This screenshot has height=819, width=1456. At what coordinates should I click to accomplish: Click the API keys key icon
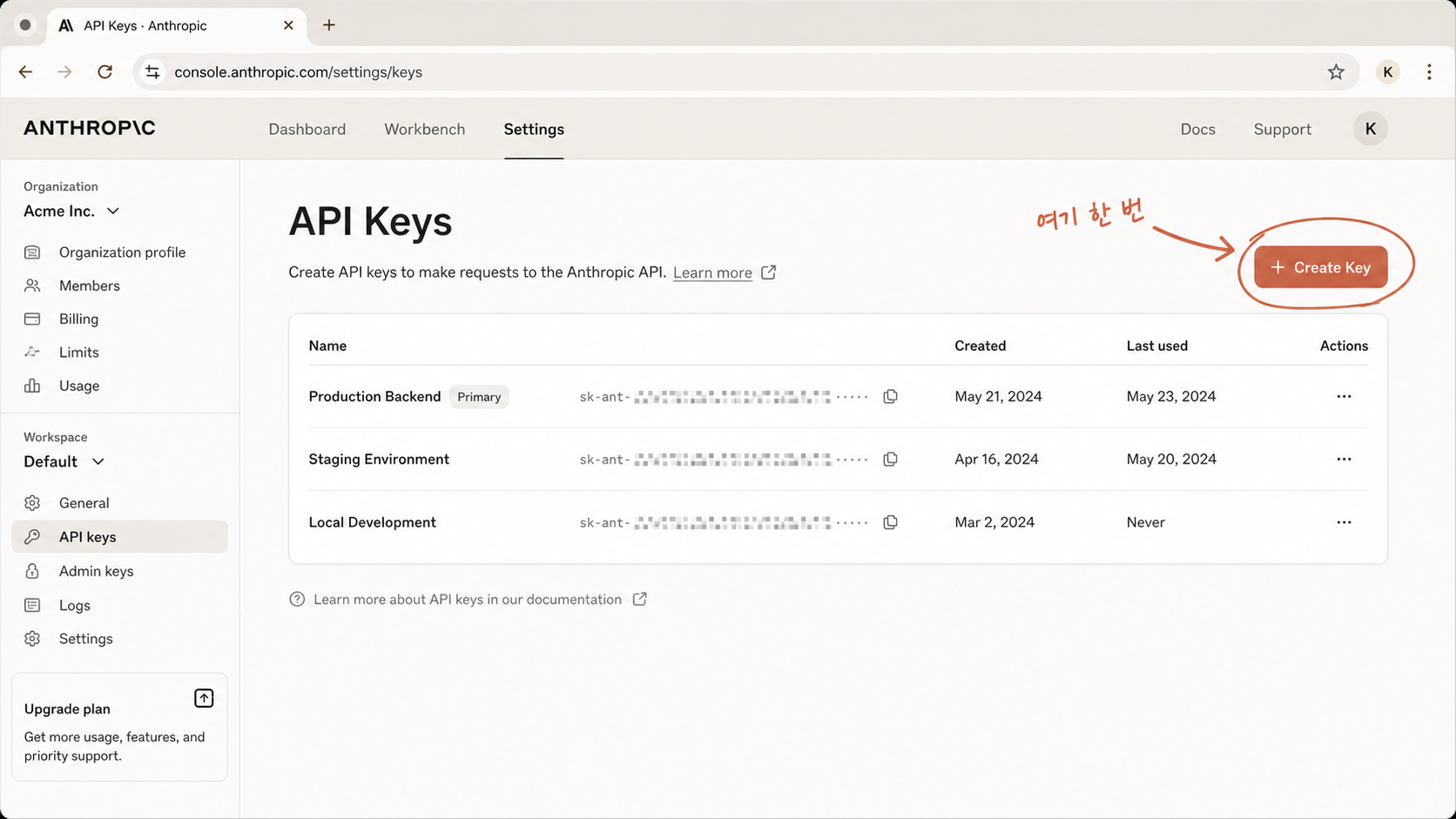[x=32, y=537]
